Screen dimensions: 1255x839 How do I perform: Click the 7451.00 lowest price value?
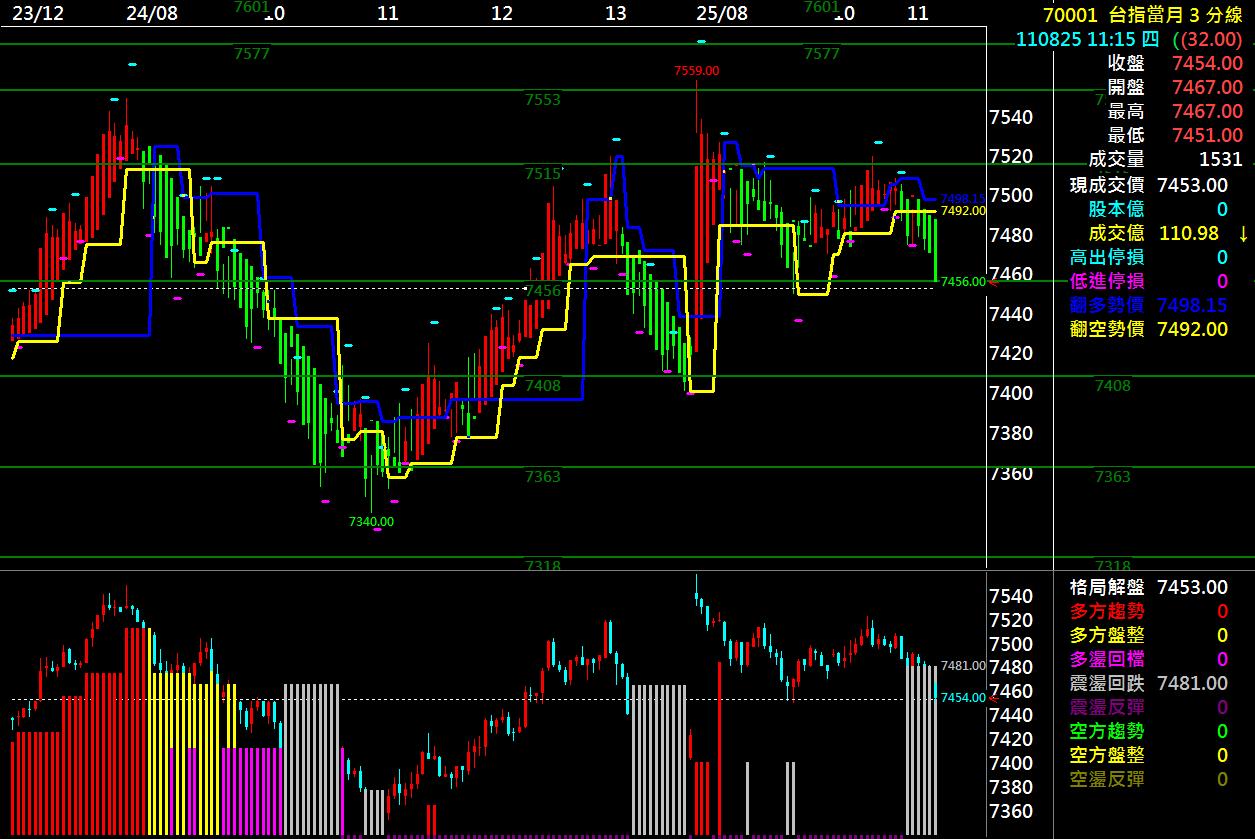(1207, 135)
